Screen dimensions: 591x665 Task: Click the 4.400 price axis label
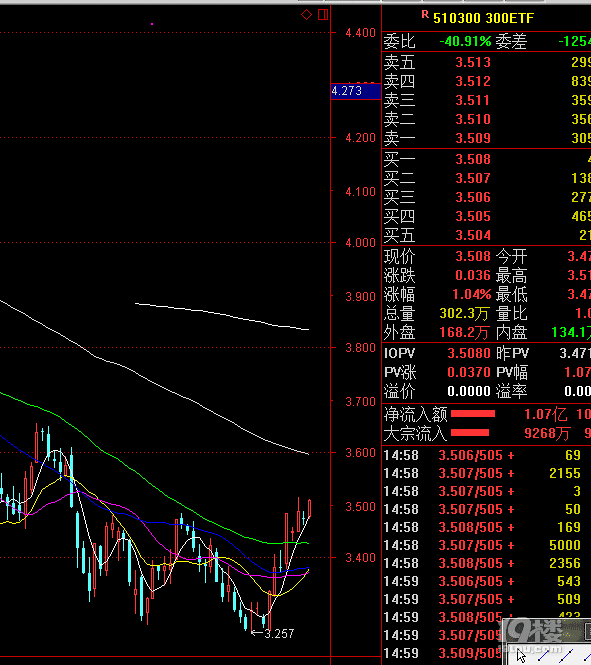coord(360,33)
